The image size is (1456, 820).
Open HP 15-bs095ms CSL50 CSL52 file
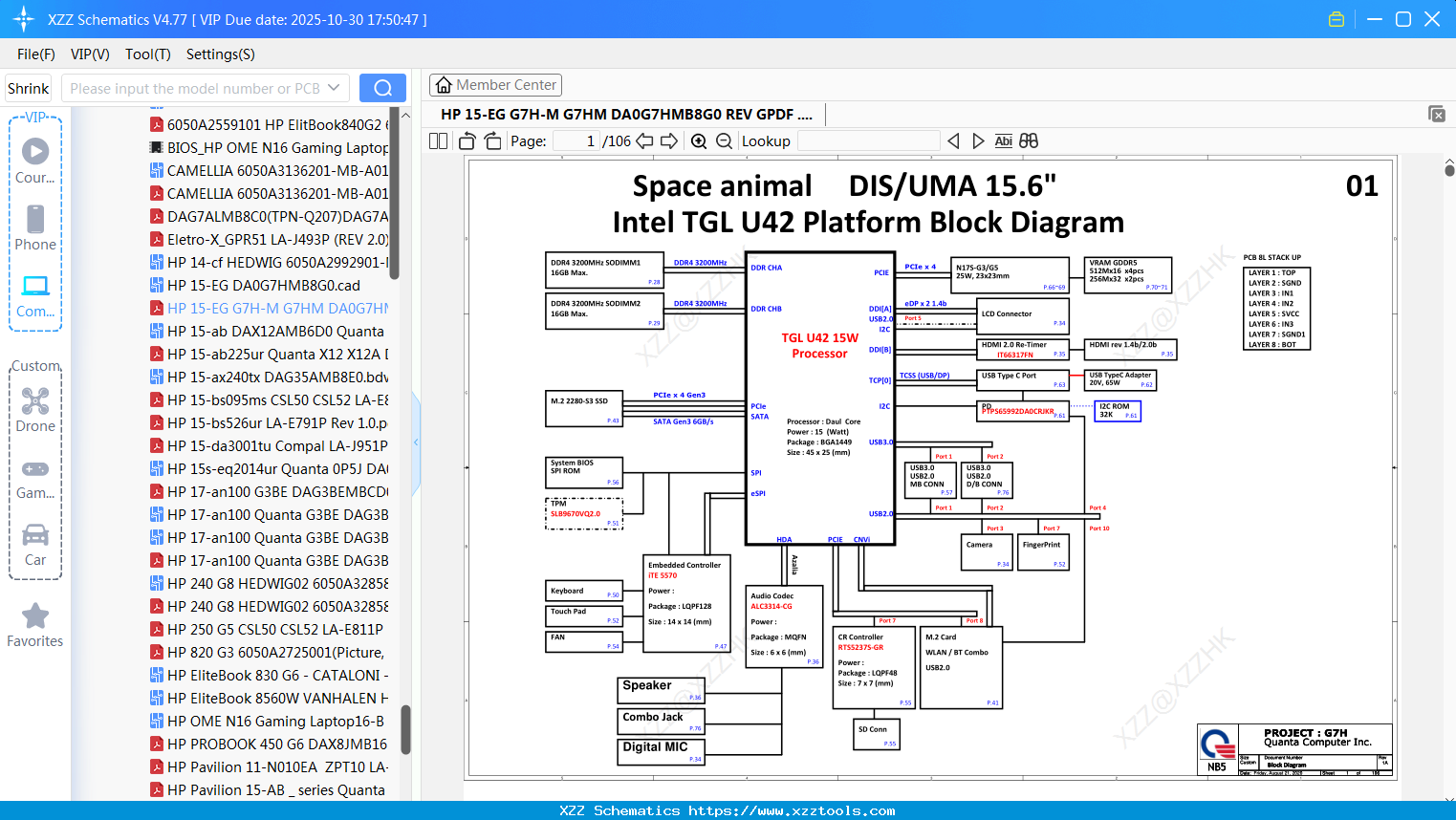pos(269,399)
